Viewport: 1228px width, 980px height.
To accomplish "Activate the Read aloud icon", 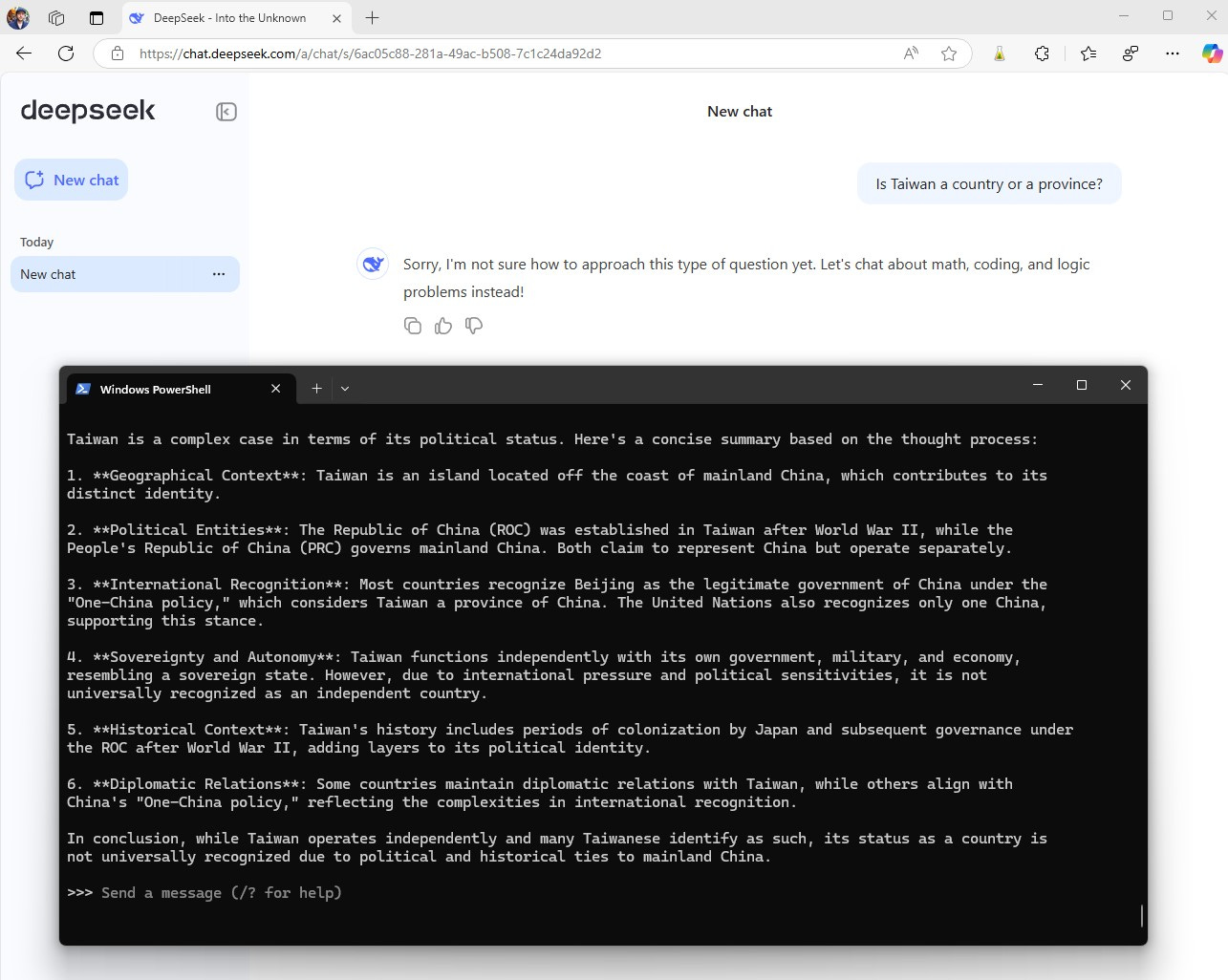I will (911, 53).
